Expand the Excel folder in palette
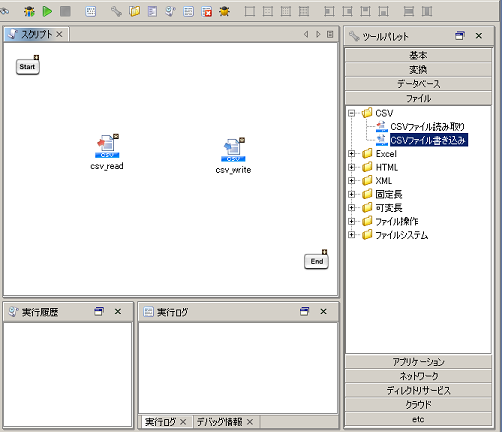 pos(351,154)
